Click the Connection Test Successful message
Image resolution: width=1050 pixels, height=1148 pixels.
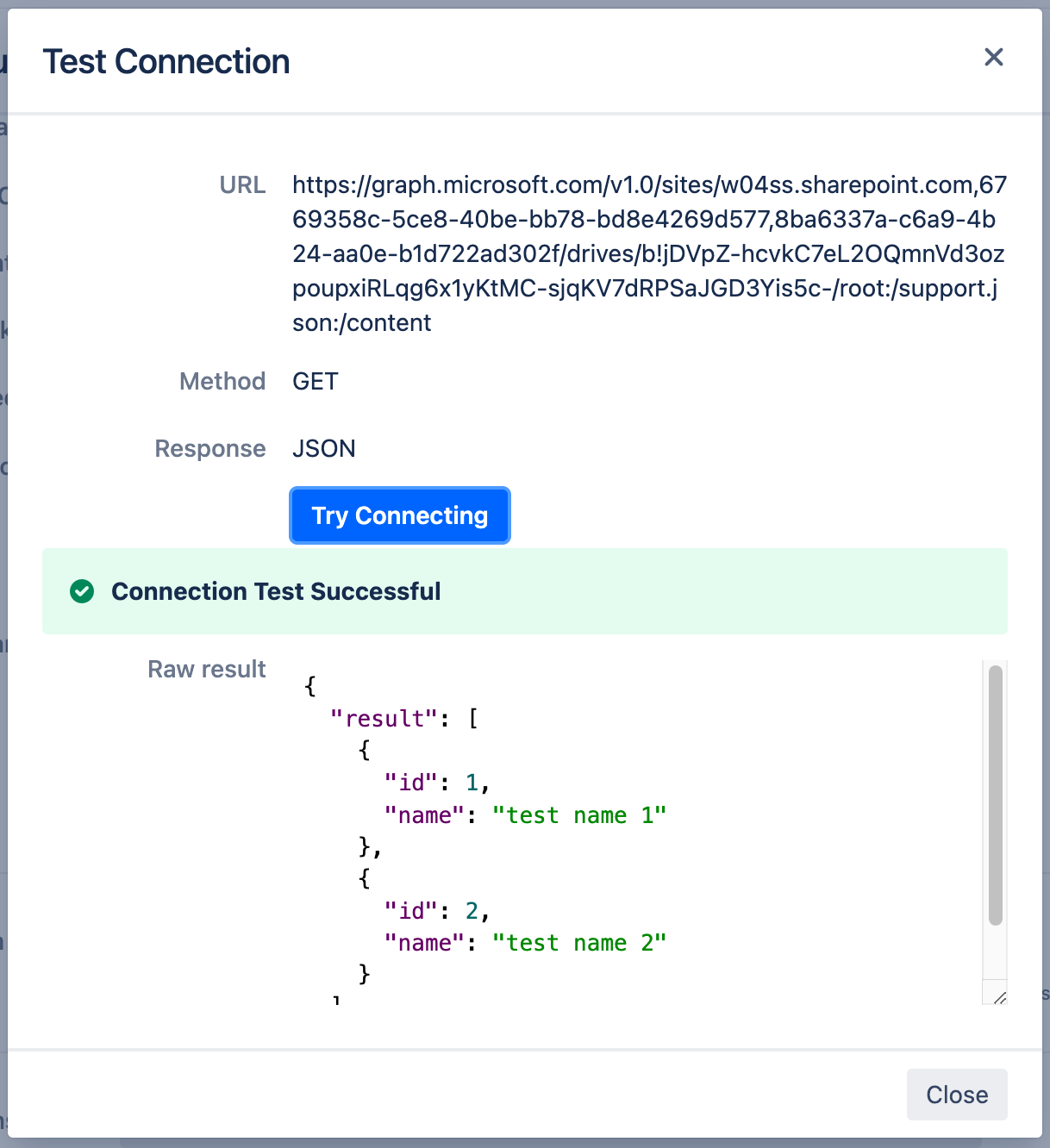(x=276, y=591)
